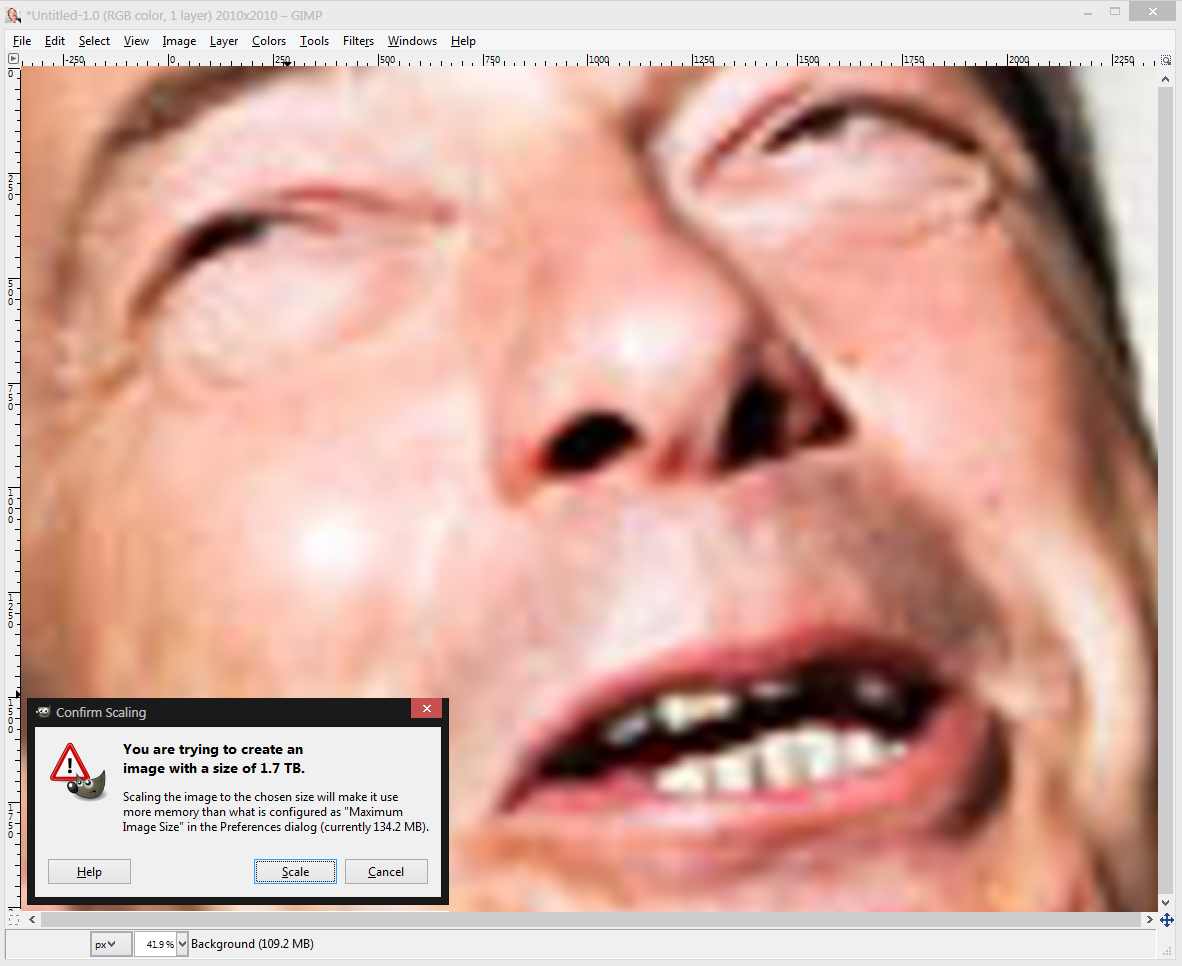
Task: Click the 41.9% zoom input field
Action: (156, 944)
